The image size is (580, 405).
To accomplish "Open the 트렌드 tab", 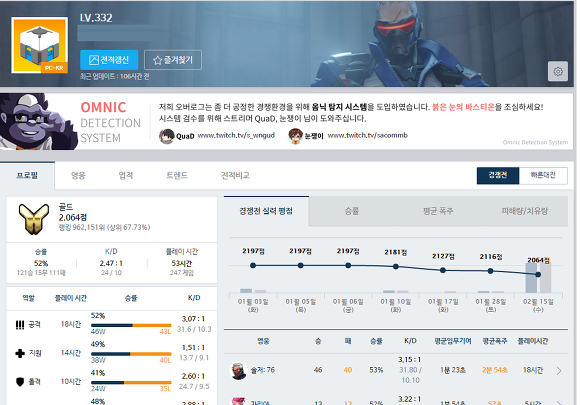I will click(177, 175).
